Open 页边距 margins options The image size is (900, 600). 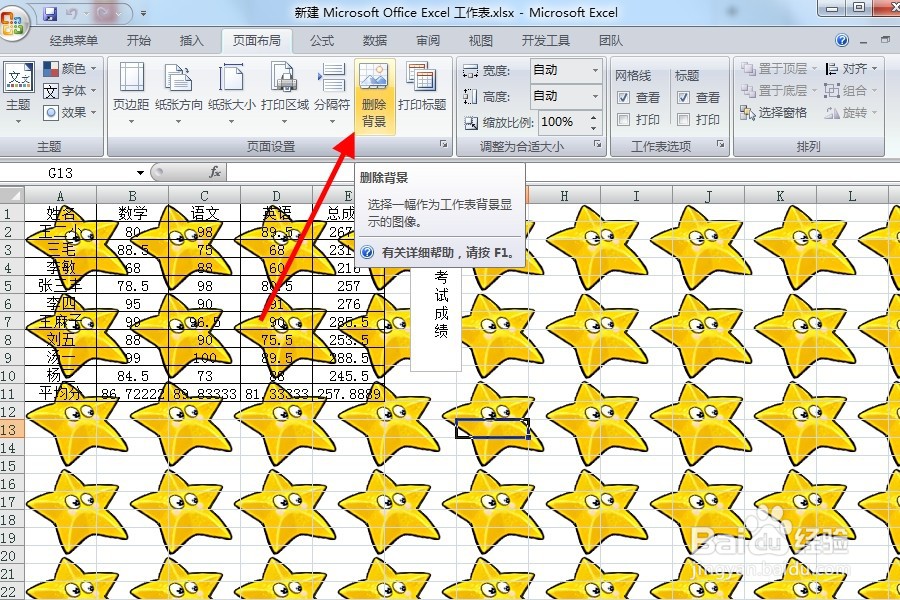click(131, 93)
